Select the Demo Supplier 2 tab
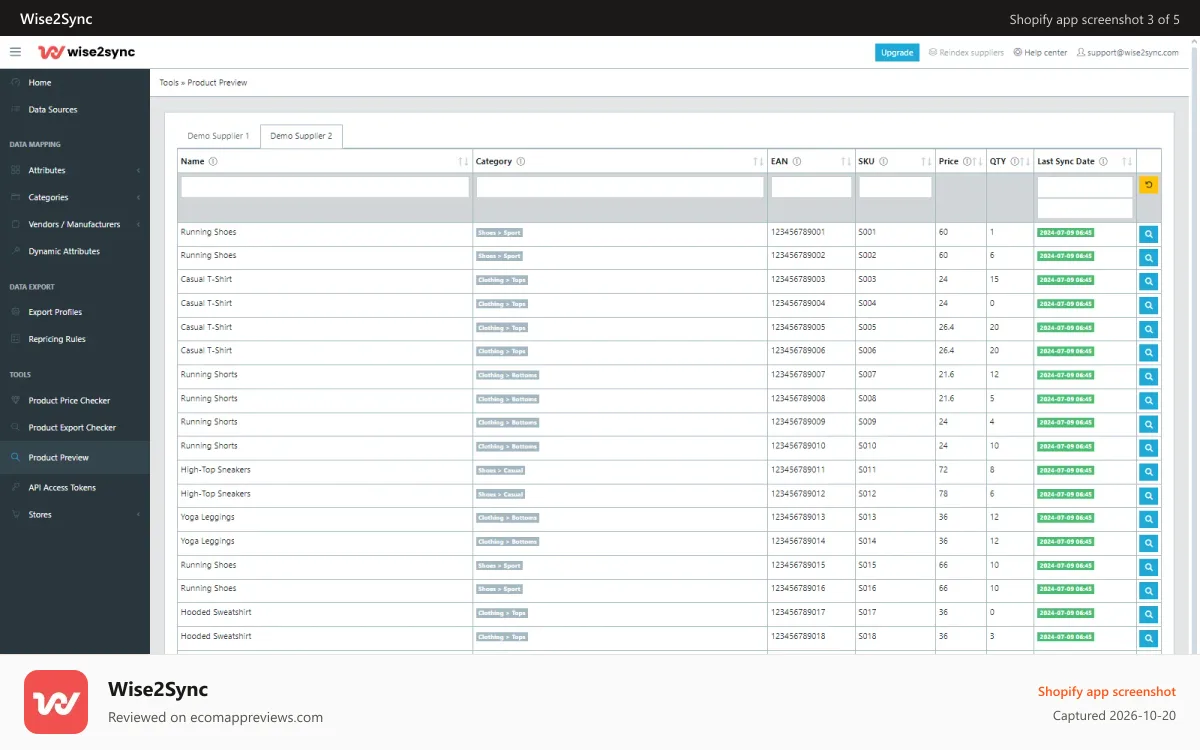 301,136
